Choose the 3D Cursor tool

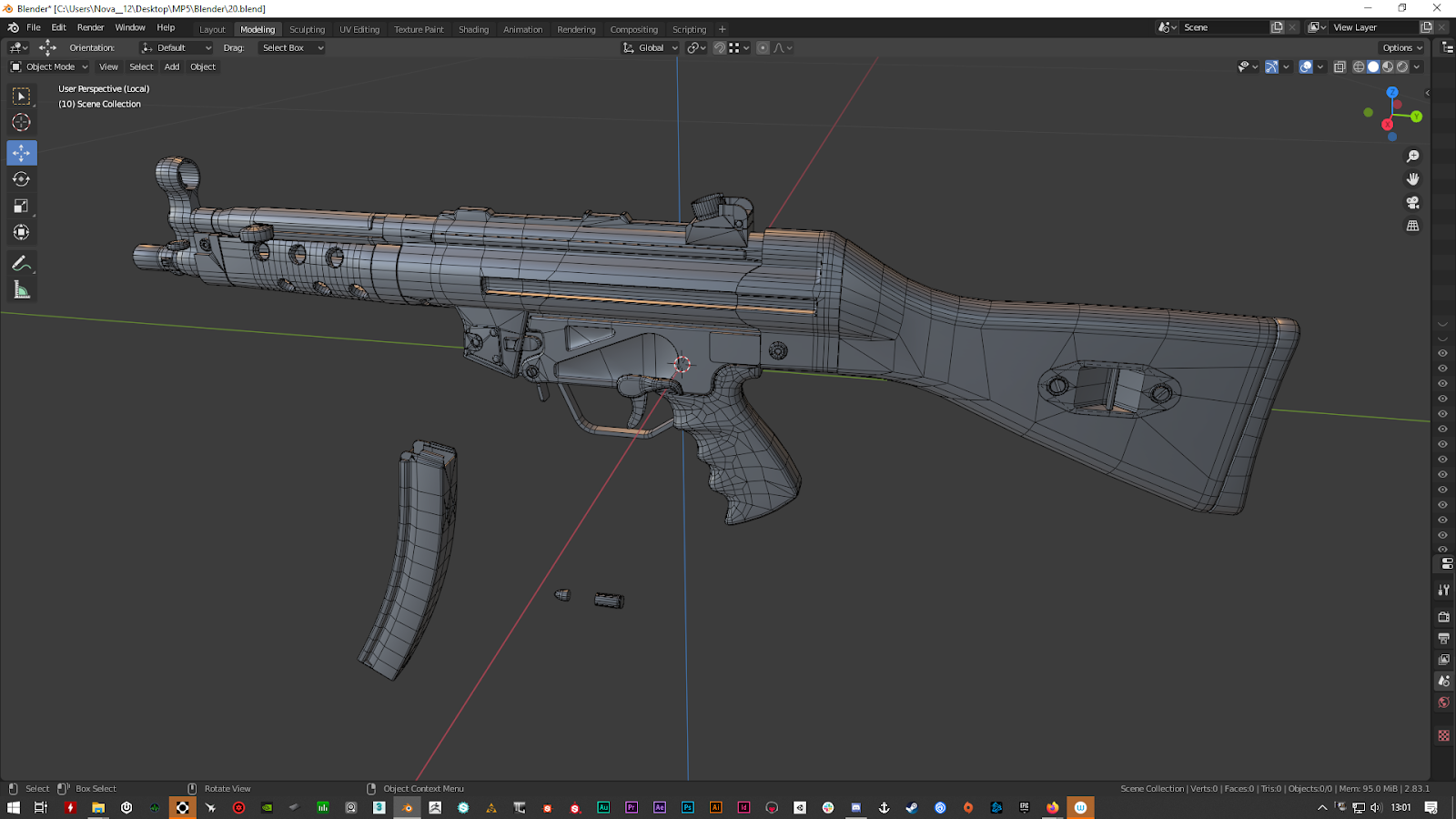click(21, 122)
